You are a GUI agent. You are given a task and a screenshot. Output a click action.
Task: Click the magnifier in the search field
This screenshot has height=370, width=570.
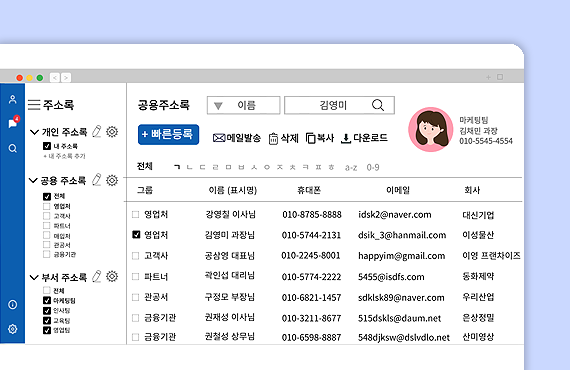(x=378, y=105)
